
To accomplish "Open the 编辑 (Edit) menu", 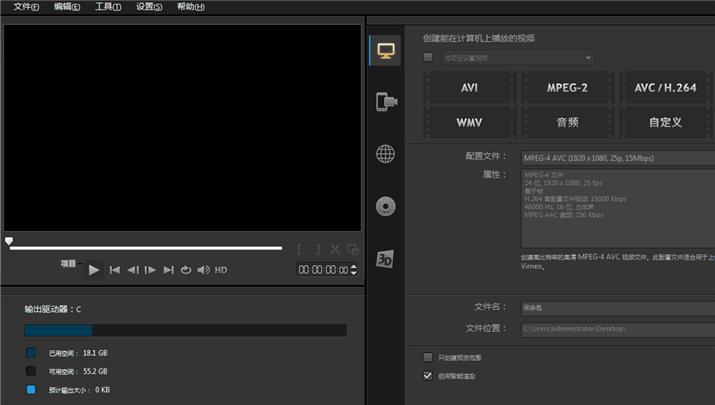I will 67,7.
